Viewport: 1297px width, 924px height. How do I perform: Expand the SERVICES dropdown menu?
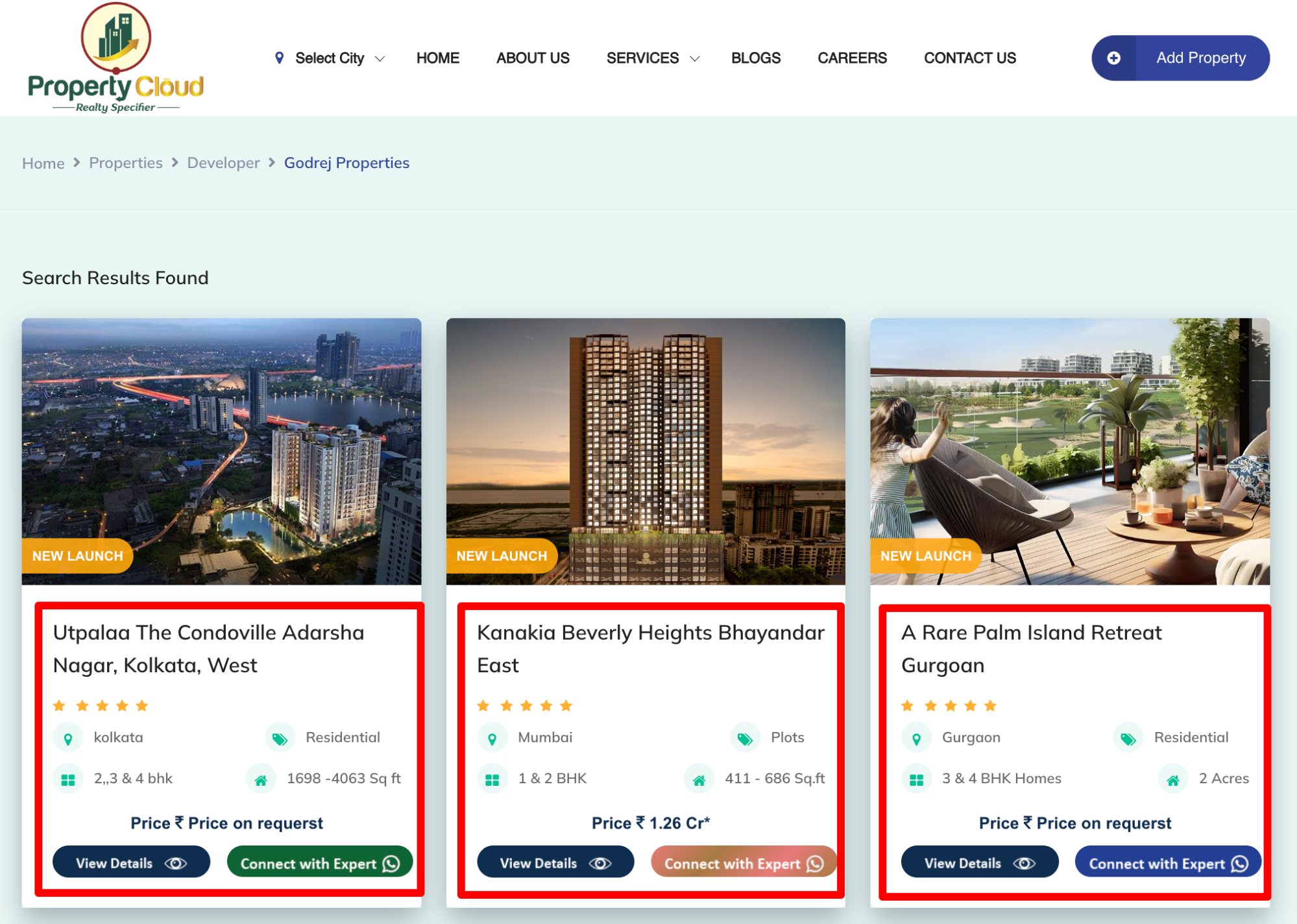point(652,58)
